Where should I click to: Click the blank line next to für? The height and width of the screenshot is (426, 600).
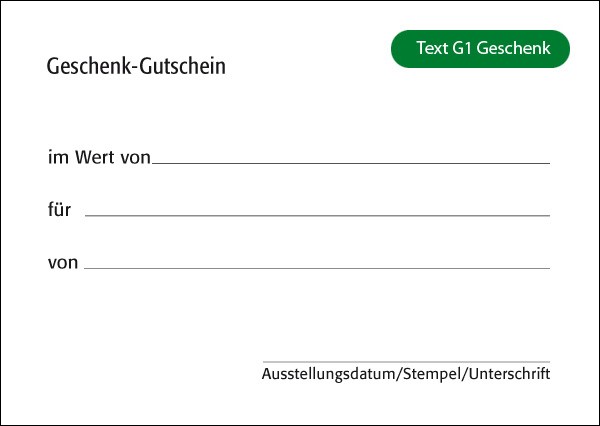(317, 216)
